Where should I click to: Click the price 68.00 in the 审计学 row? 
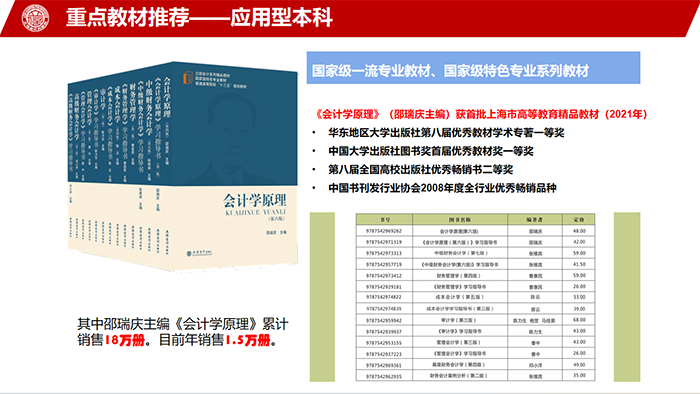pos(579,320)
